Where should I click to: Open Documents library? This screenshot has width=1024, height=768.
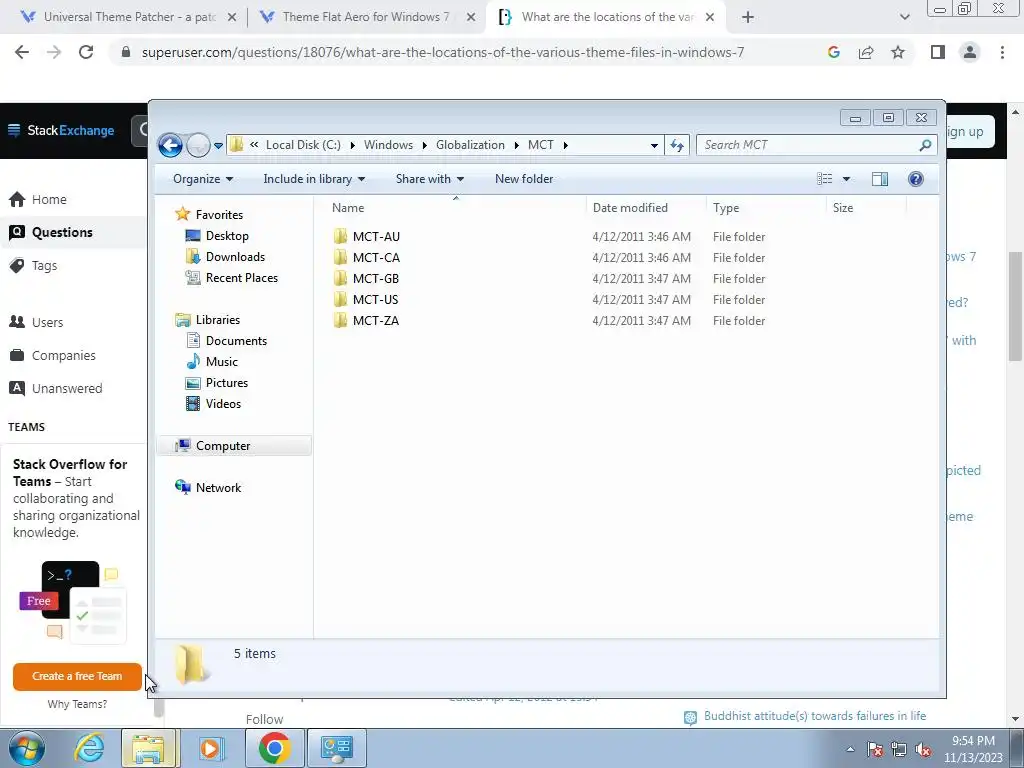[226, 340]
